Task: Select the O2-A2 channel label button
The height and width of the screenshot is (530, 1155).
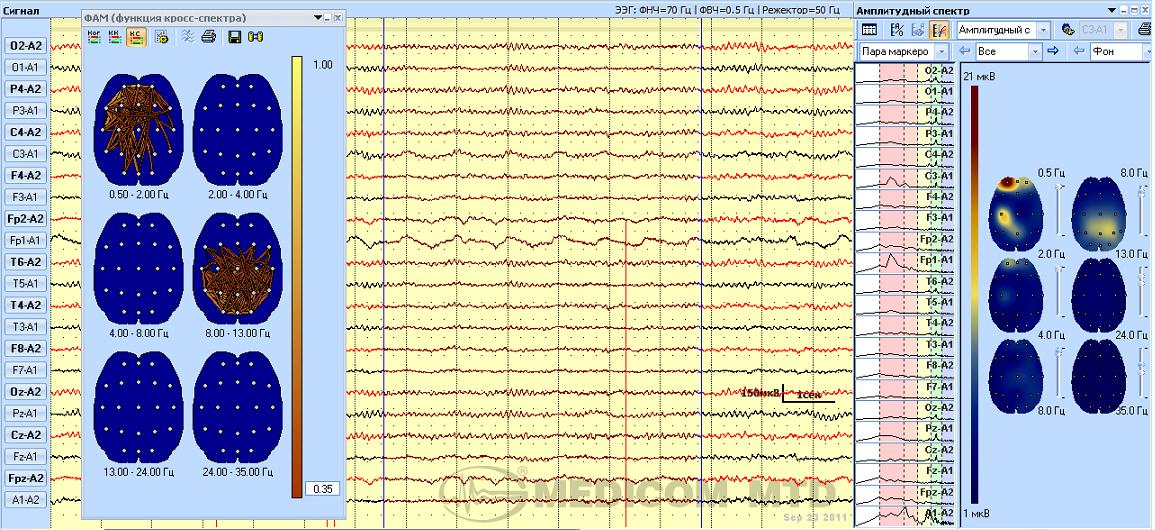Action: (26, 46)
